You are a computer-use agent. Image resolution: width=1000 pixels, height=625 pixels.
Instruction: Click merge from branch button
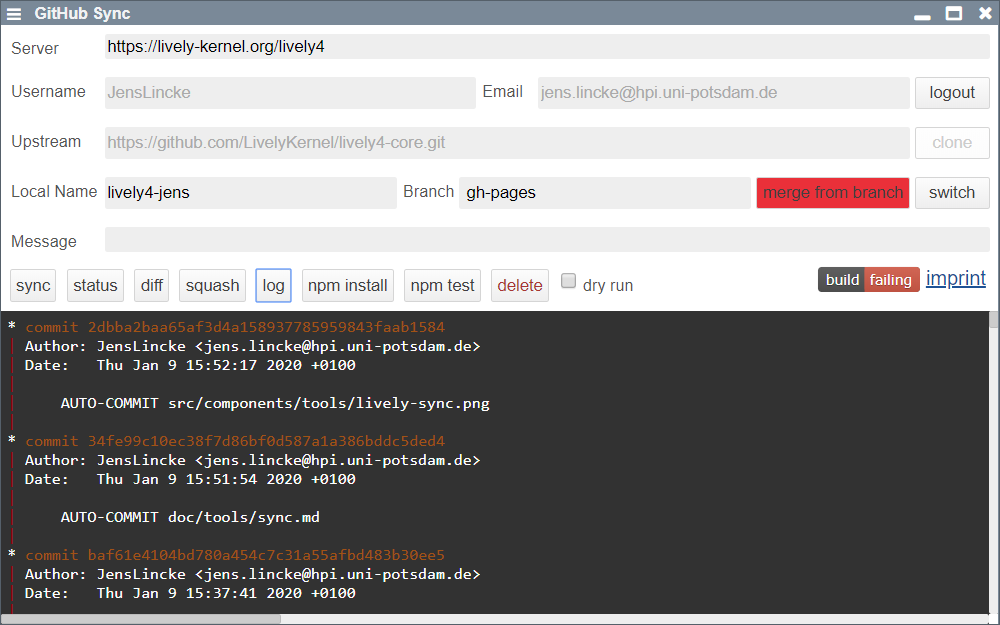pos(832,193)
